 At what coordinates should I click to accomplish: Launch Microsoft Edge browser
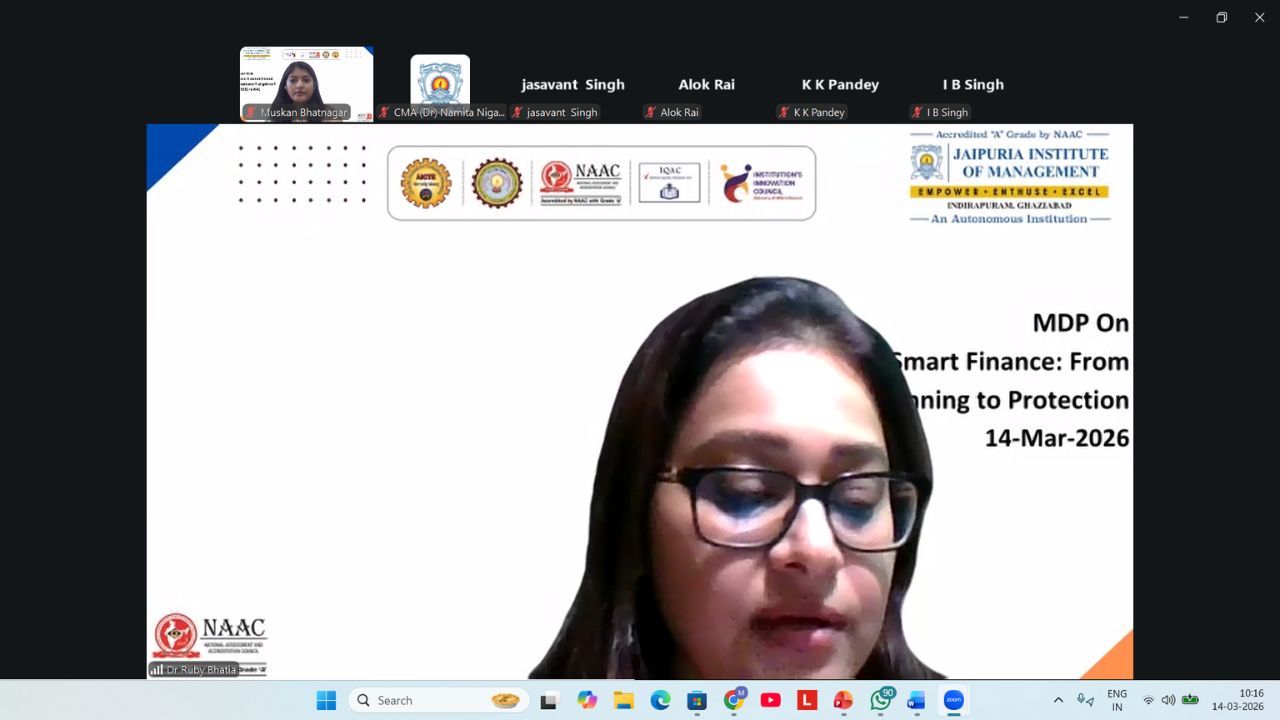pyautogui.click(x=660, y=700)
